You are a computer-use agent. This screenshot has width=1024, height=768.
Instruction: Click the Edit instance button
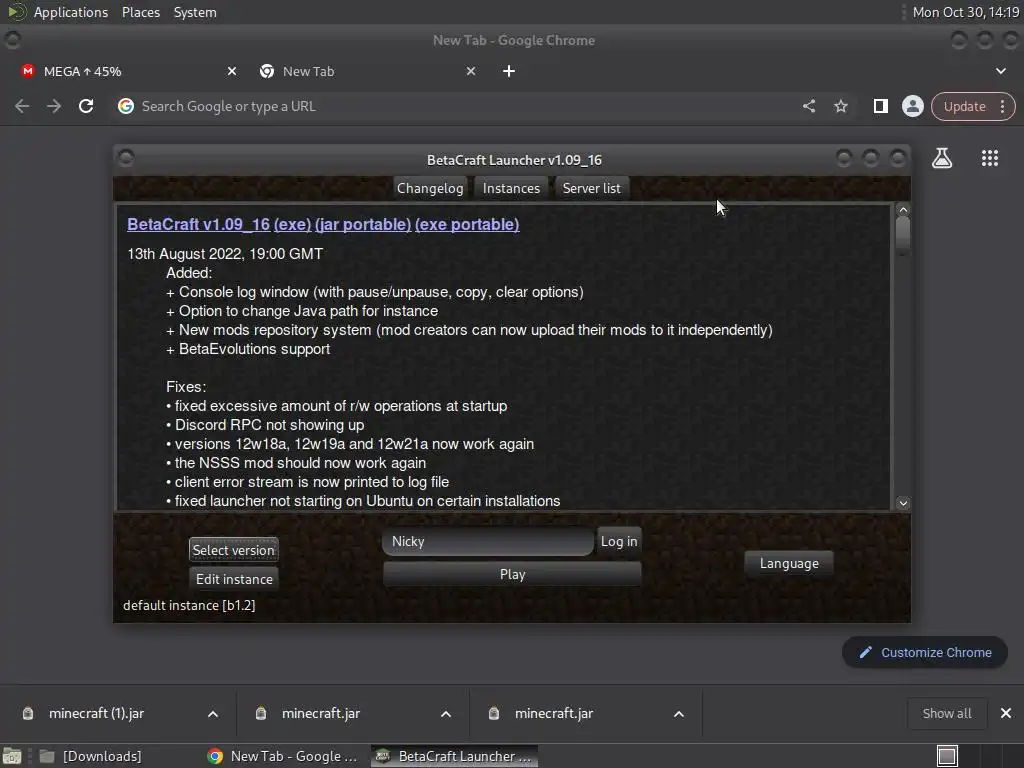(234, 579)
